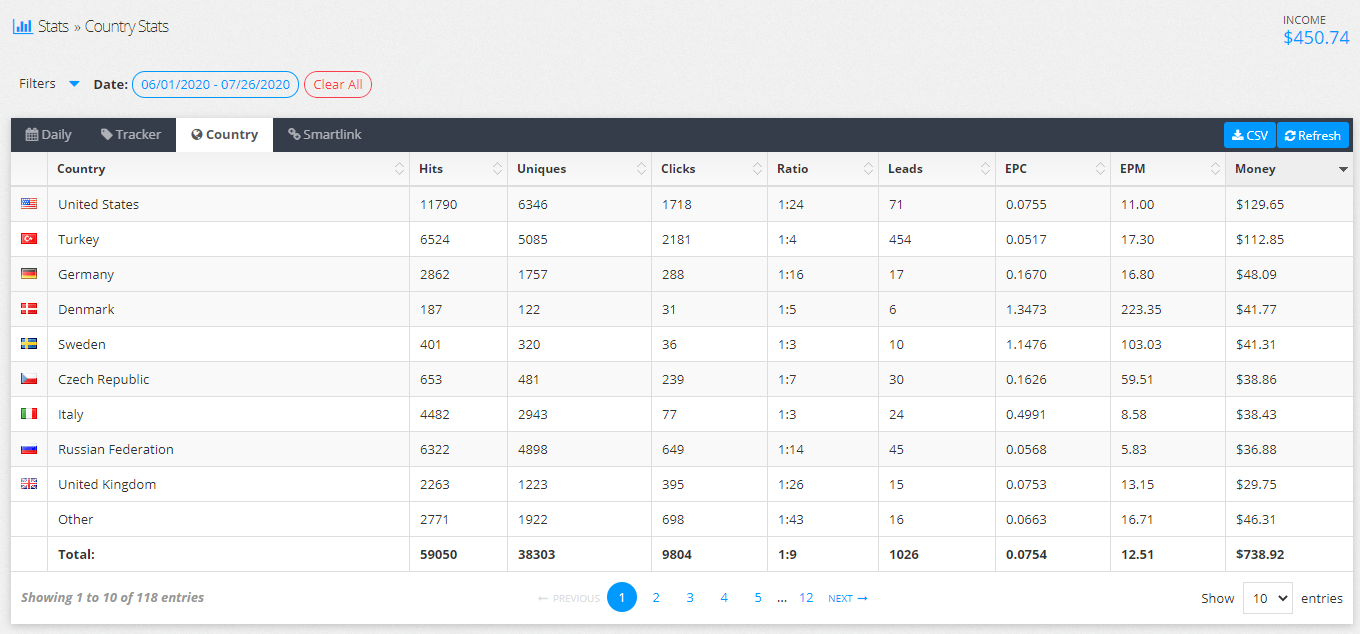The height and width of the screenshot is (634, 1360).
Task: Open the date range 06/01/2020 - 07/26/2020 filter
Action: click(x=215, y=85)
